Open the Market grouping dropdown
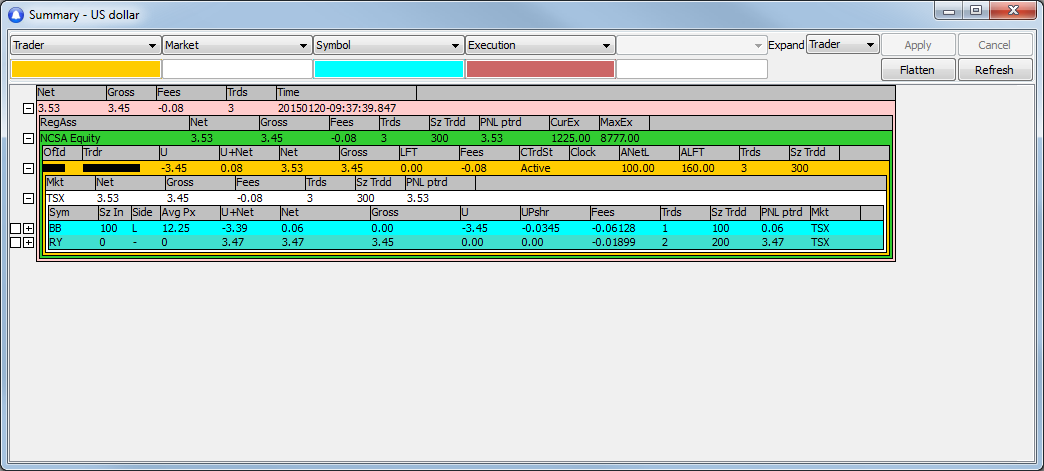Viewport: 1044px width, 471px height. click(237, 45)
